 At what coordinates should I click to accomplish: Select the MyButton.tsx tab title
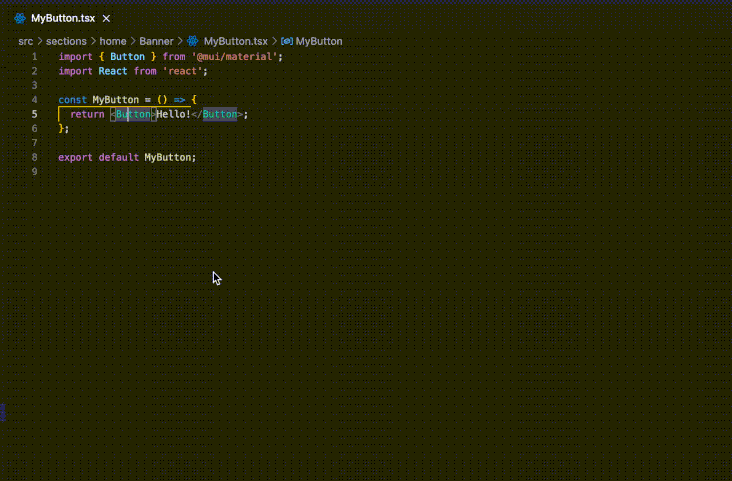[63, 18]
